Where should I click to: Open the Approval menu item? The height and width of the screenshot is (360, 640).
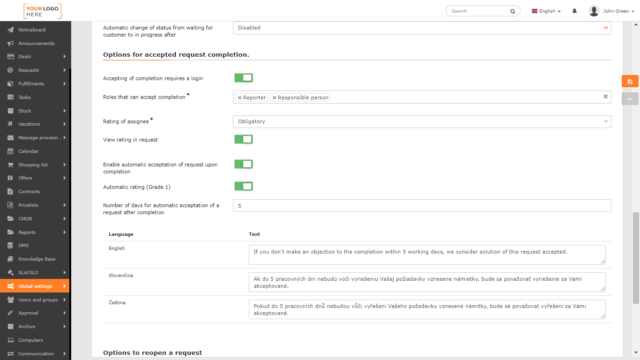35,313
